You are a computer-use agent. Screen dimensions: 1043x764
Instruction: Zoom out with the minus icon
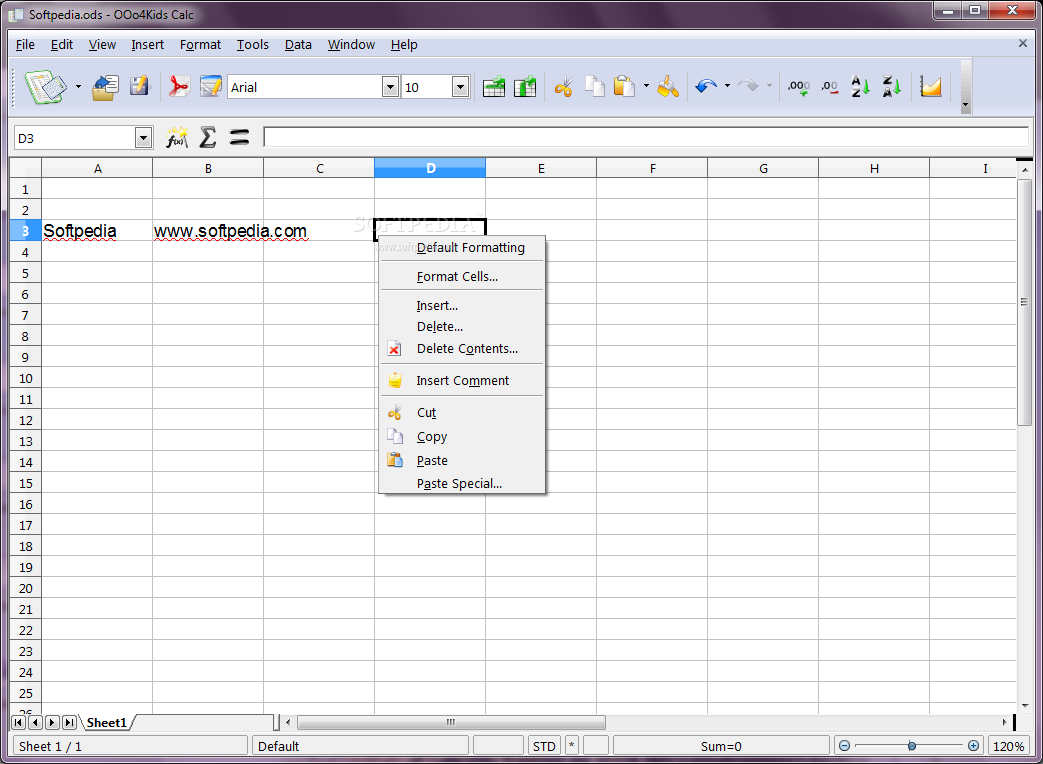(x=844, y=746)
